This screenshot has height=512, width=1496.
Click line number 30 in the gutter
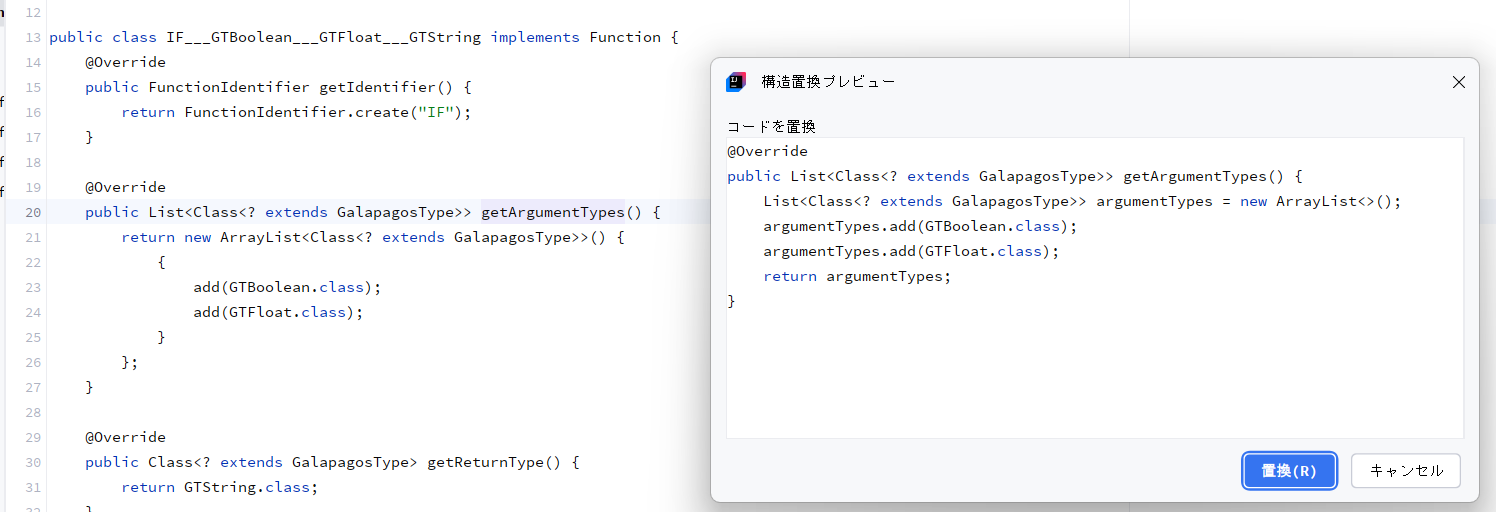(32, 462)
